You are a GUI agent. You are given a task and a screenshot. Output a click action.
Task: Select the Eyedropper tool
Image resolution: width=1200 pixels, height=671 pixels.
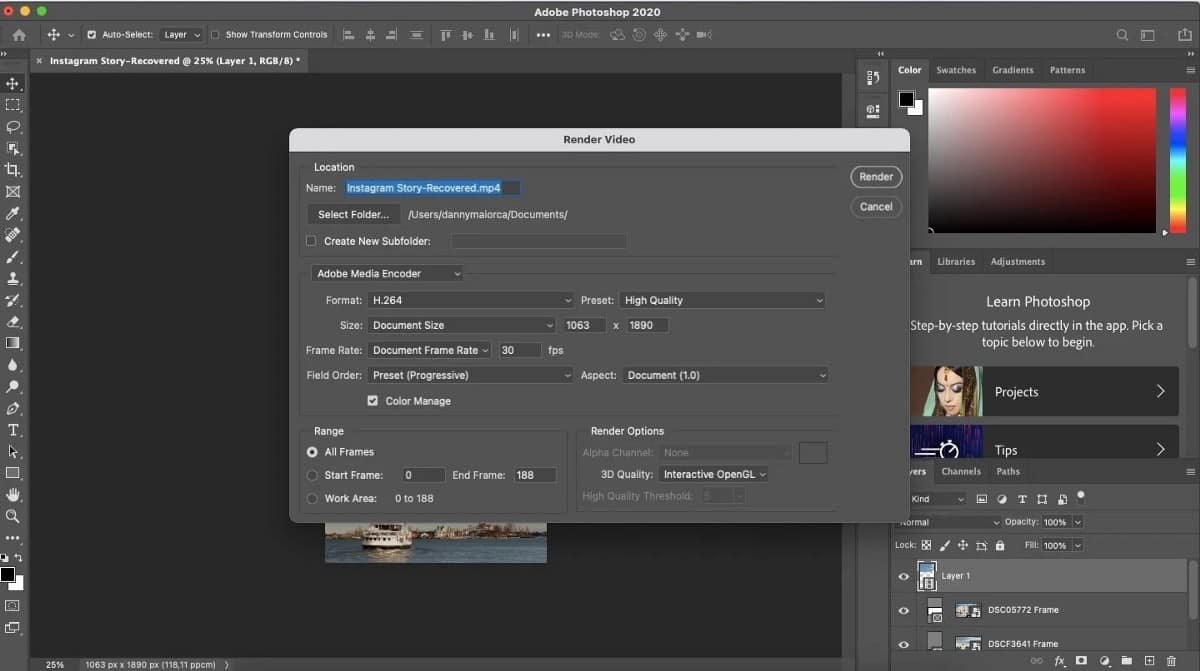[x=13, y=213]
